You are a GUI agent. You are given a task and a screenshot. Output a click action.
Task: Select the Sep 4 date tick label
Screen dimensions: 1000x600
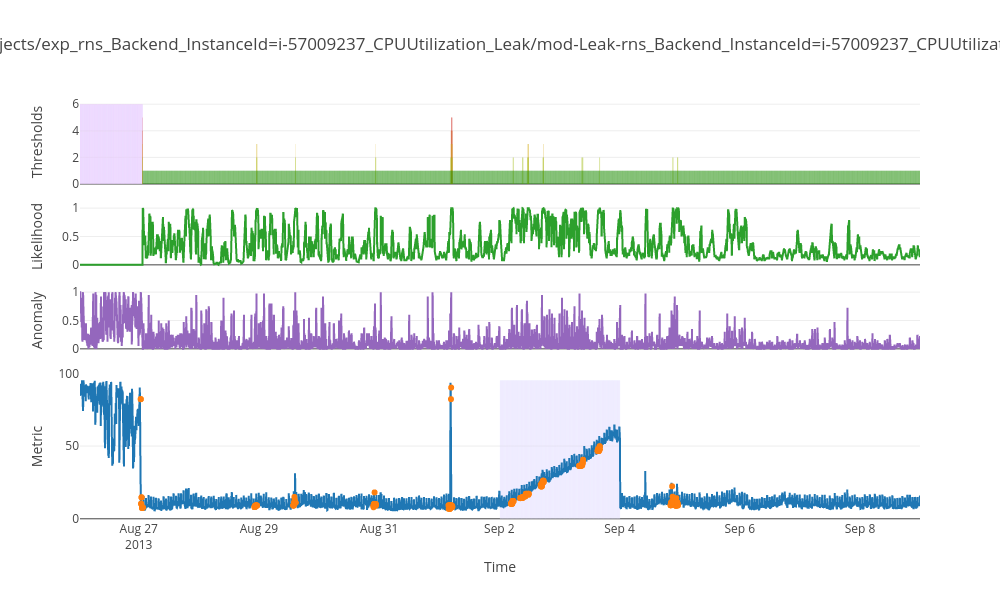[x=619, y=529]
